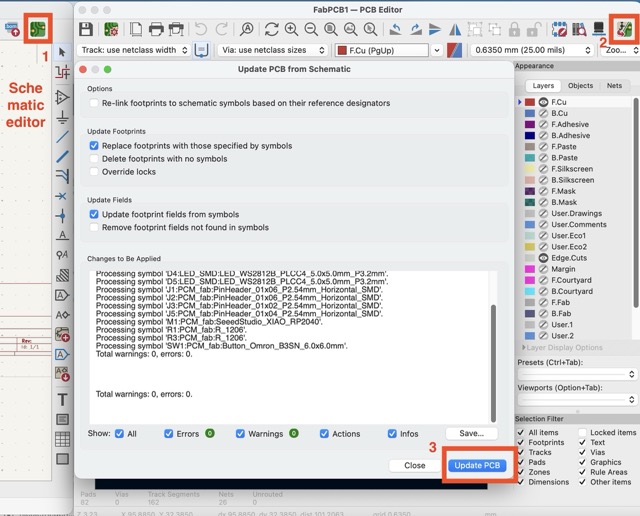Open Track: use netclass width dropdown
This screenshot has width=640, height=516.
pos(134,50)
